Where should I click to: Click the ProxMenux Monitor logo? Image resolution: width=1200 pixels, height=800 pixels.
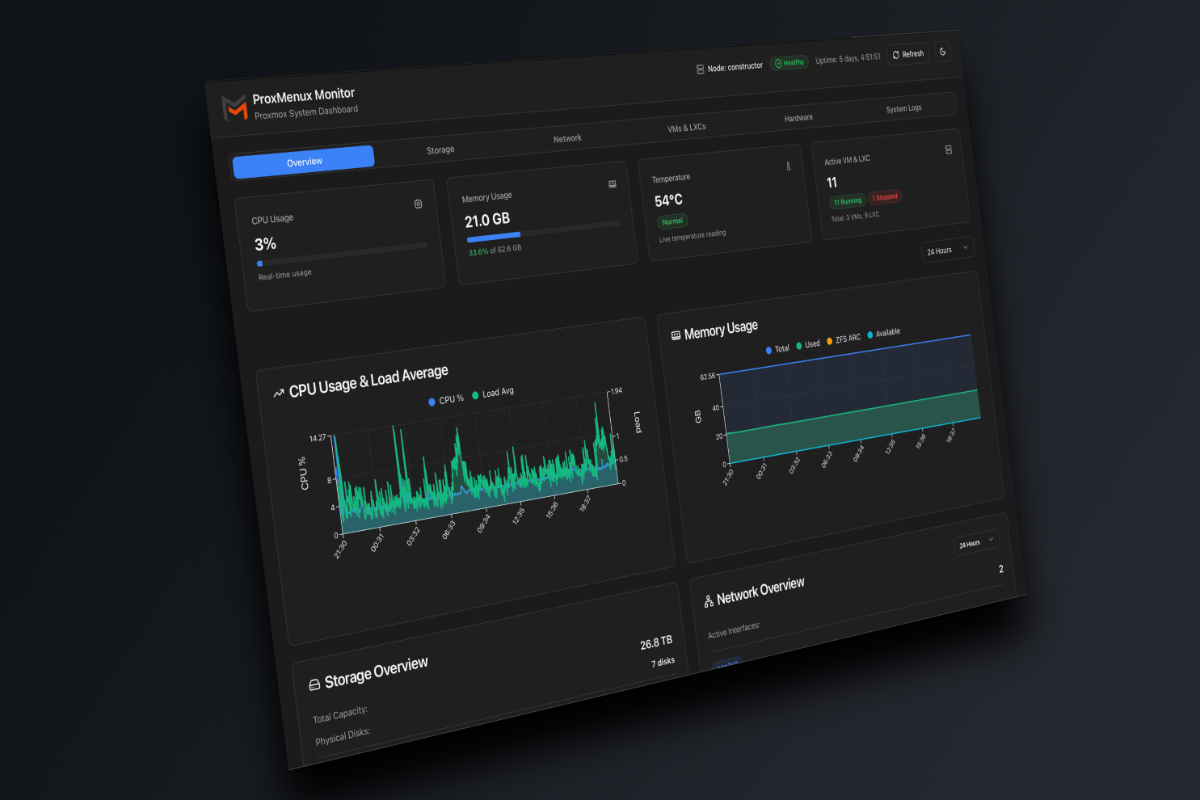[x=236, y=105]
